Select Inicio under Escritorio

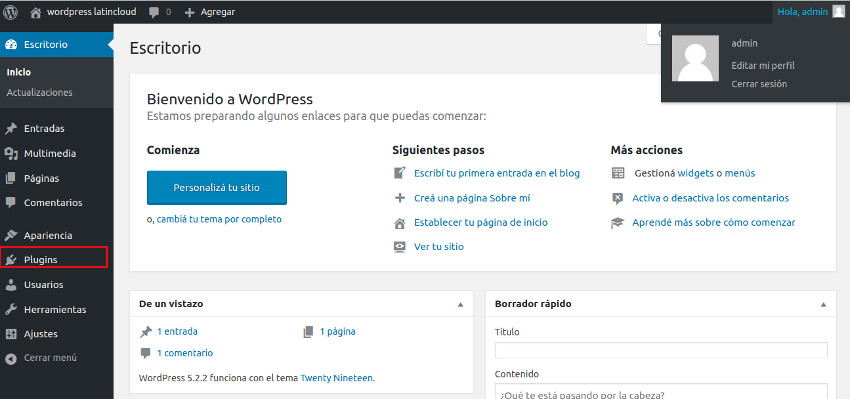click(19, 72)
